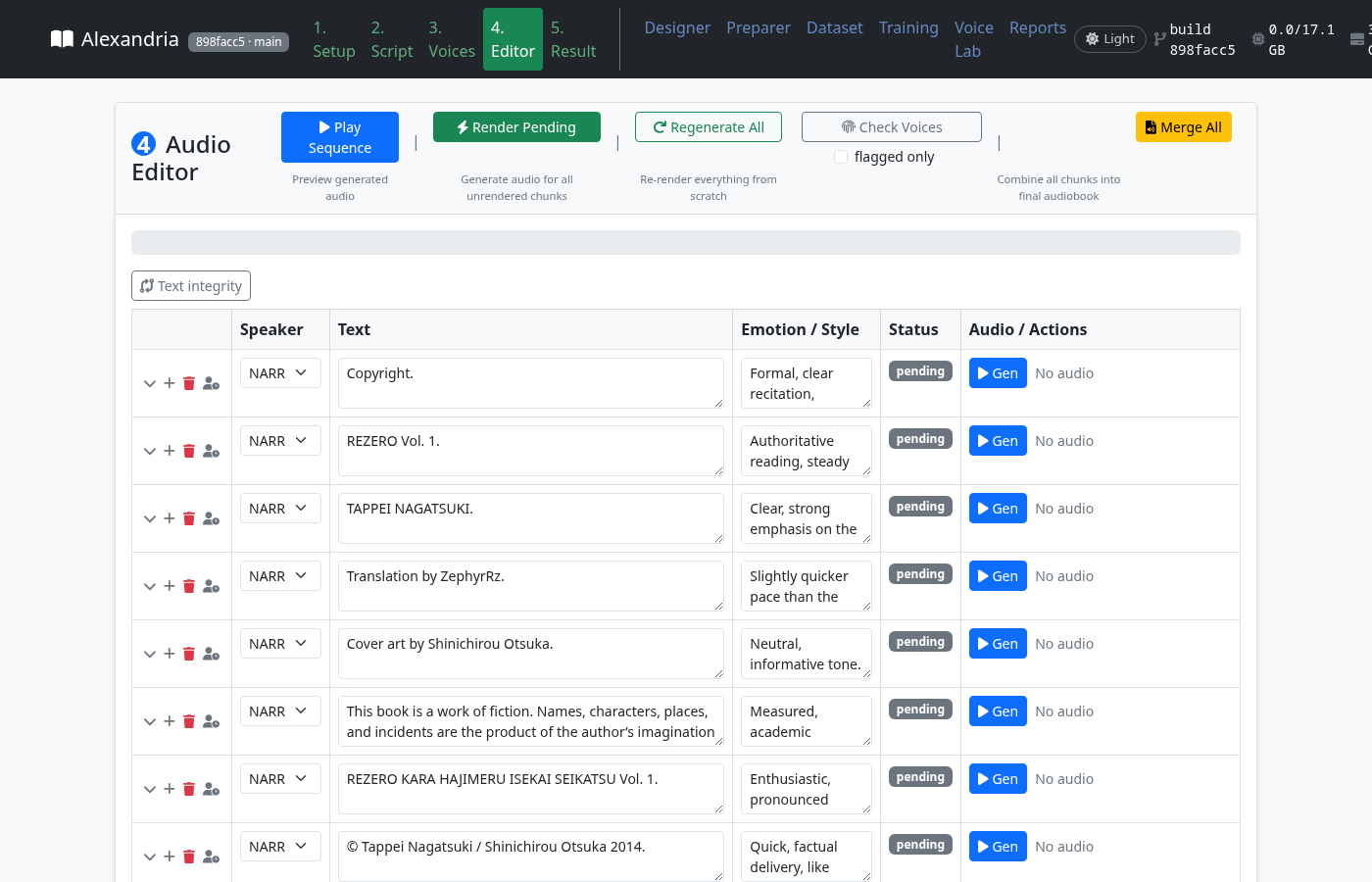Go to the 3. Voices step tab
This screenshot has width=1372, height=882.
[x=452, y=39]
